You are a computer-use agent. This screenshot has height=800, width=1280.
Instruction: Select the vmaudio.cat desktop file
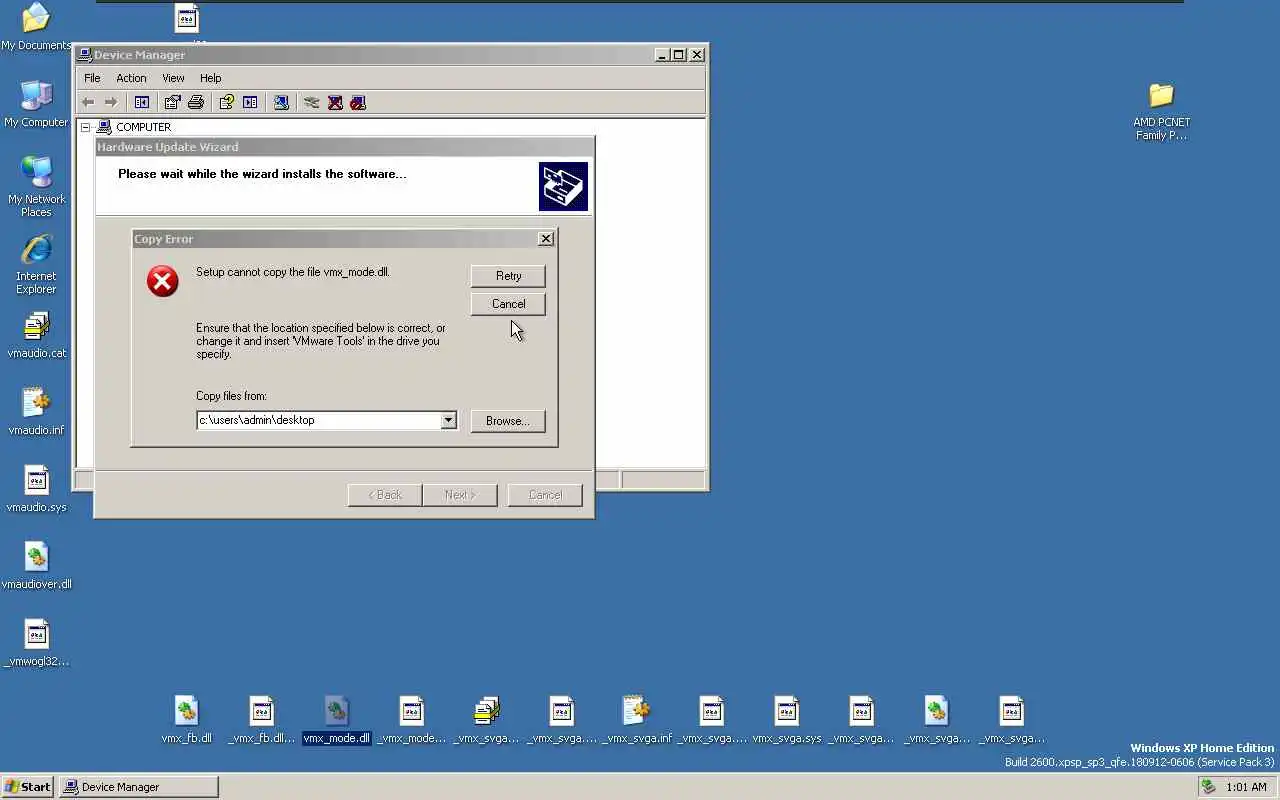coord(36,335)
